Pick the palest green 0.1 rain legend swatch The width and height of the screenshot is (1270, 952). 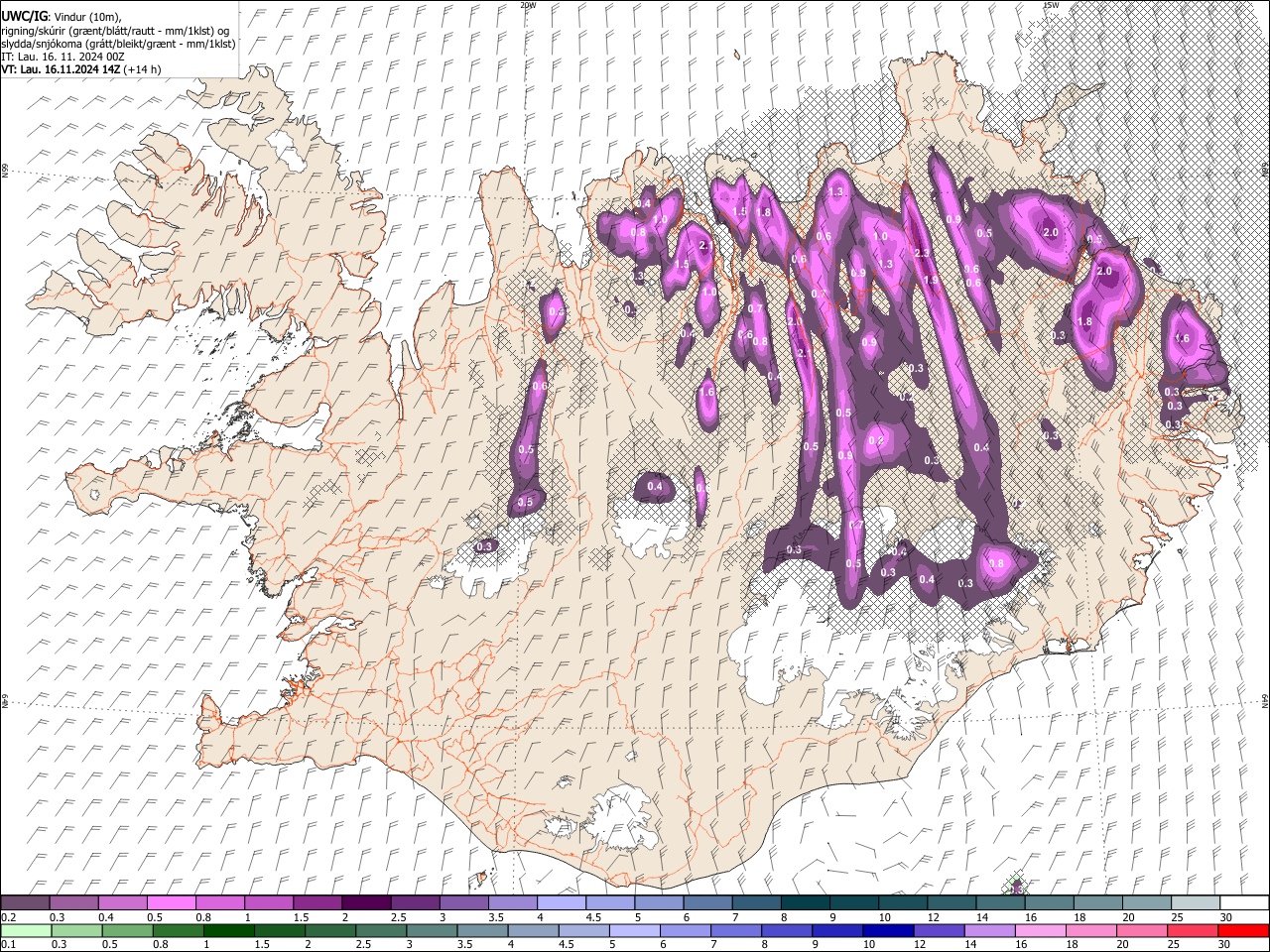point(26,930)
